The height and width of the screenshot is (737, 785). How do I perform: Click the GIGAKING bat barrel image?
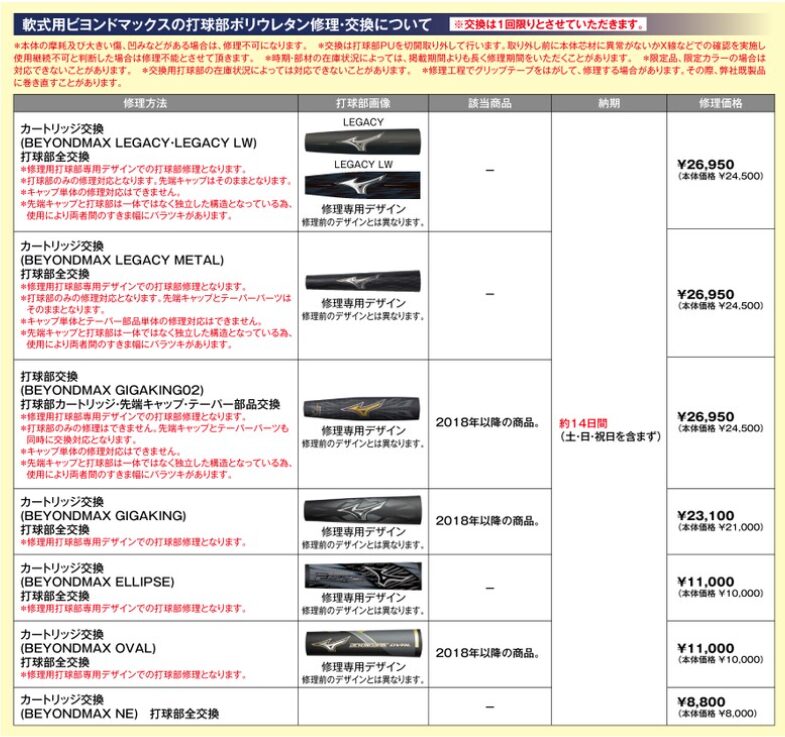(362, 510)
